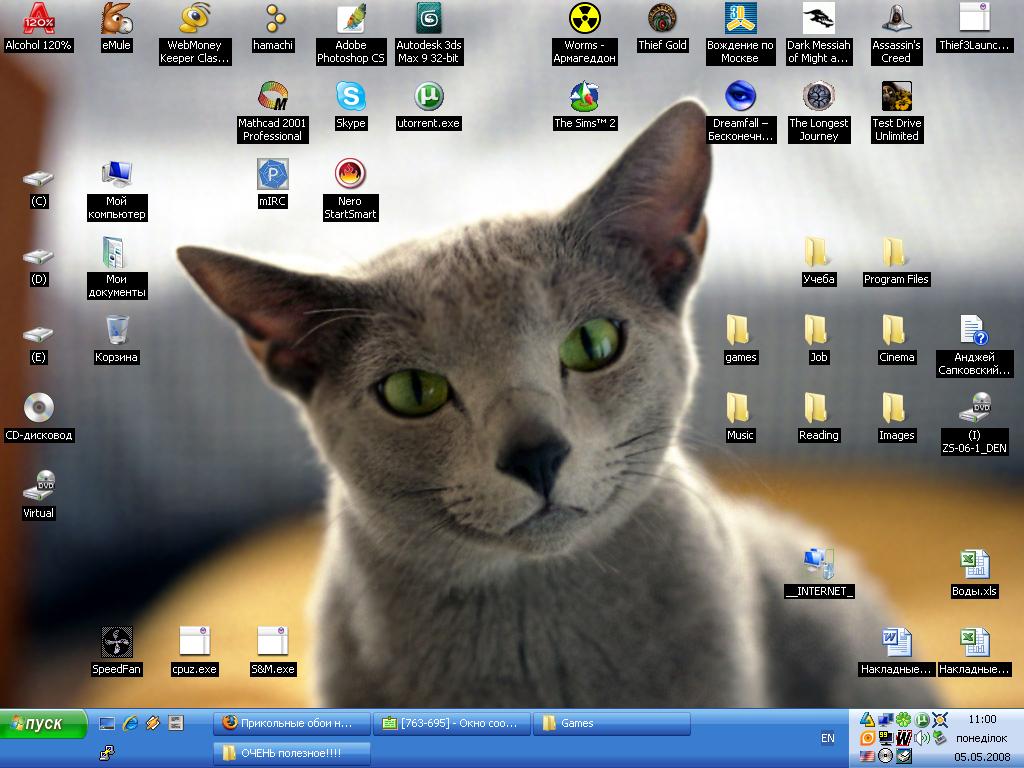This screenshot has height=768, width=1024.
Task: Click the Worms Armageddon game icon
Action: 584,19
